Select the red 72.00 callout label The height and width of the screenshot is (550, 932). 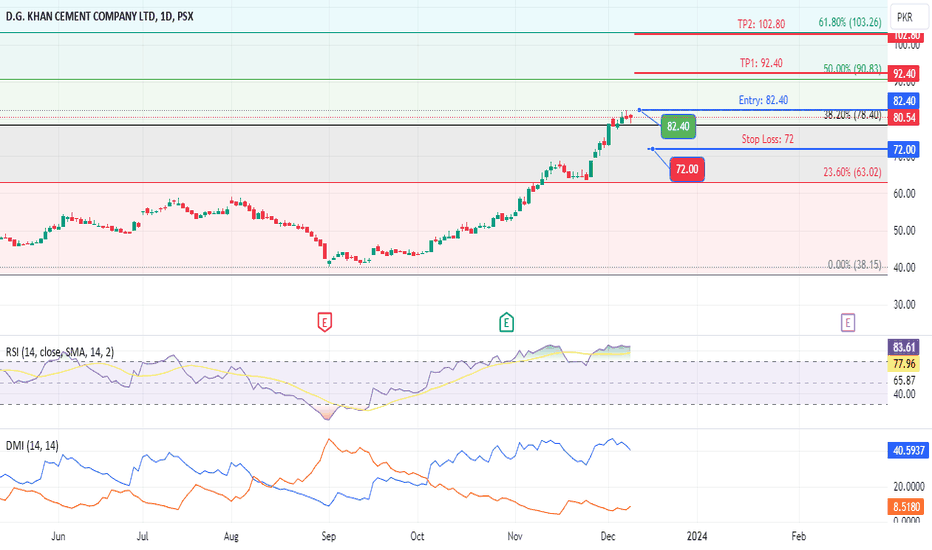tap(687, 169)
